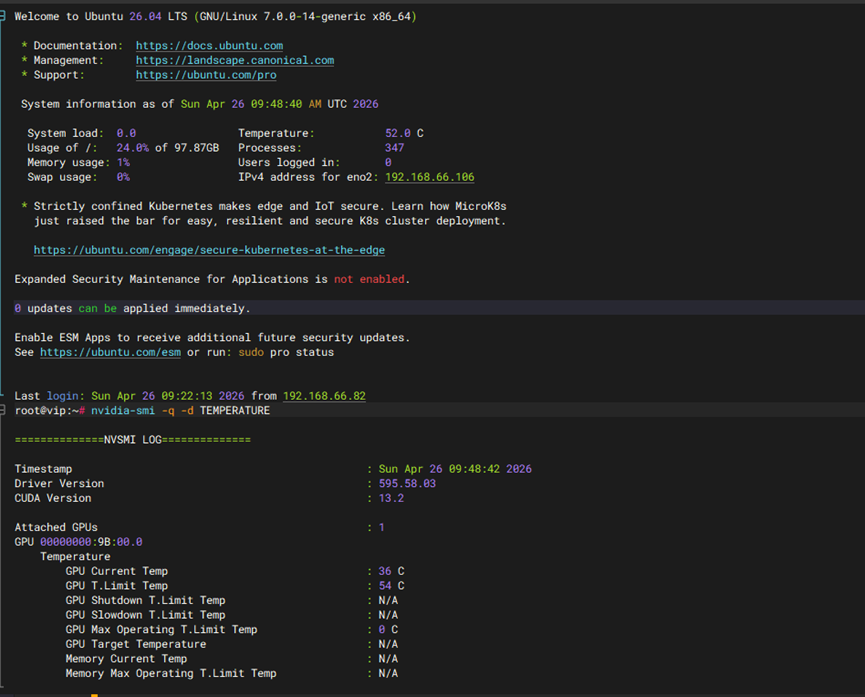The height and width of the screenshot is (697, 865).
Task: Click the 'sudo pro status' command text
Action: 286,352
